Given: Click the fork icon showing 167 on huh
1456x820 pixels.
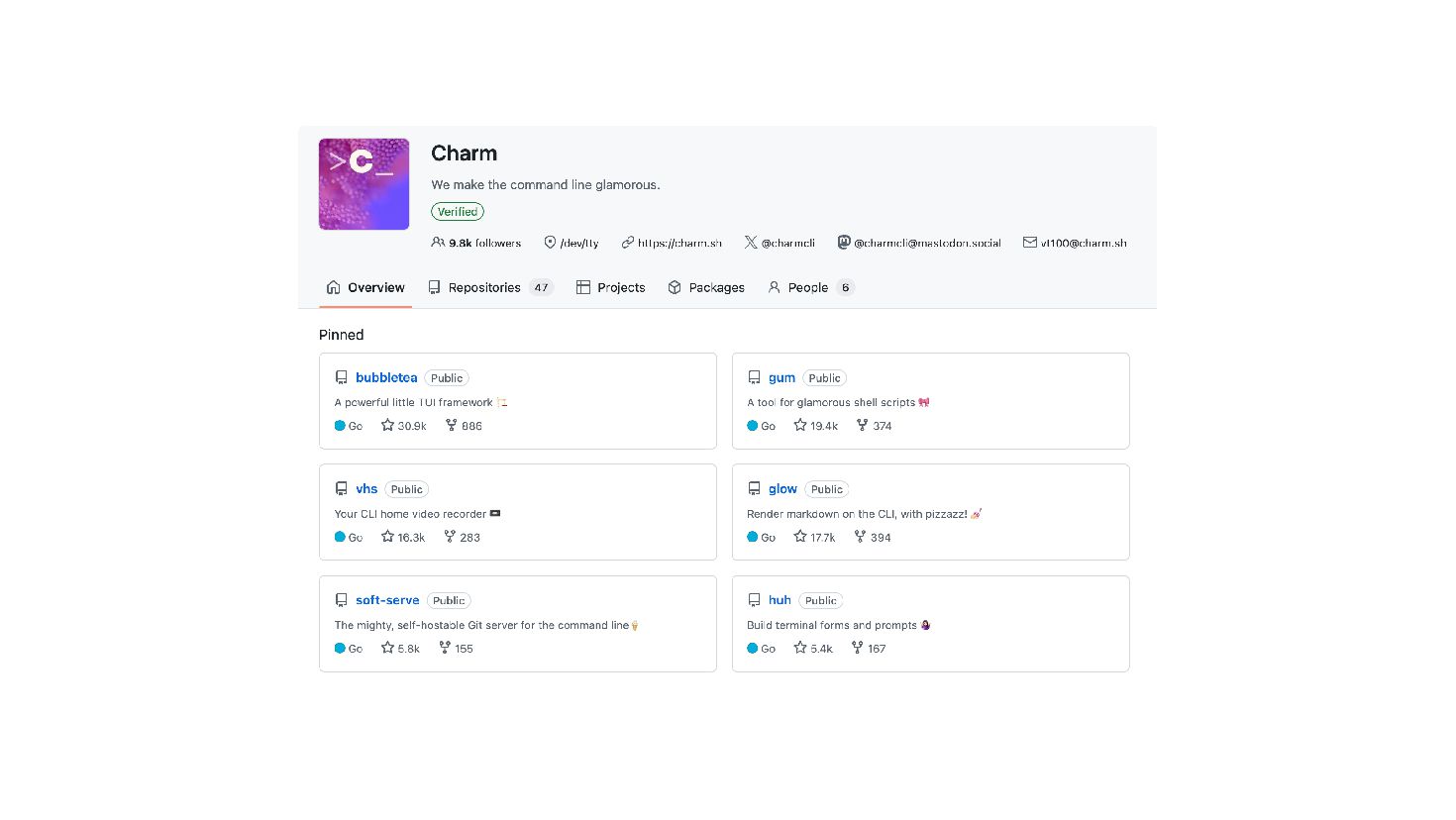Looking at the screenshot, I should tap(857, 648).
